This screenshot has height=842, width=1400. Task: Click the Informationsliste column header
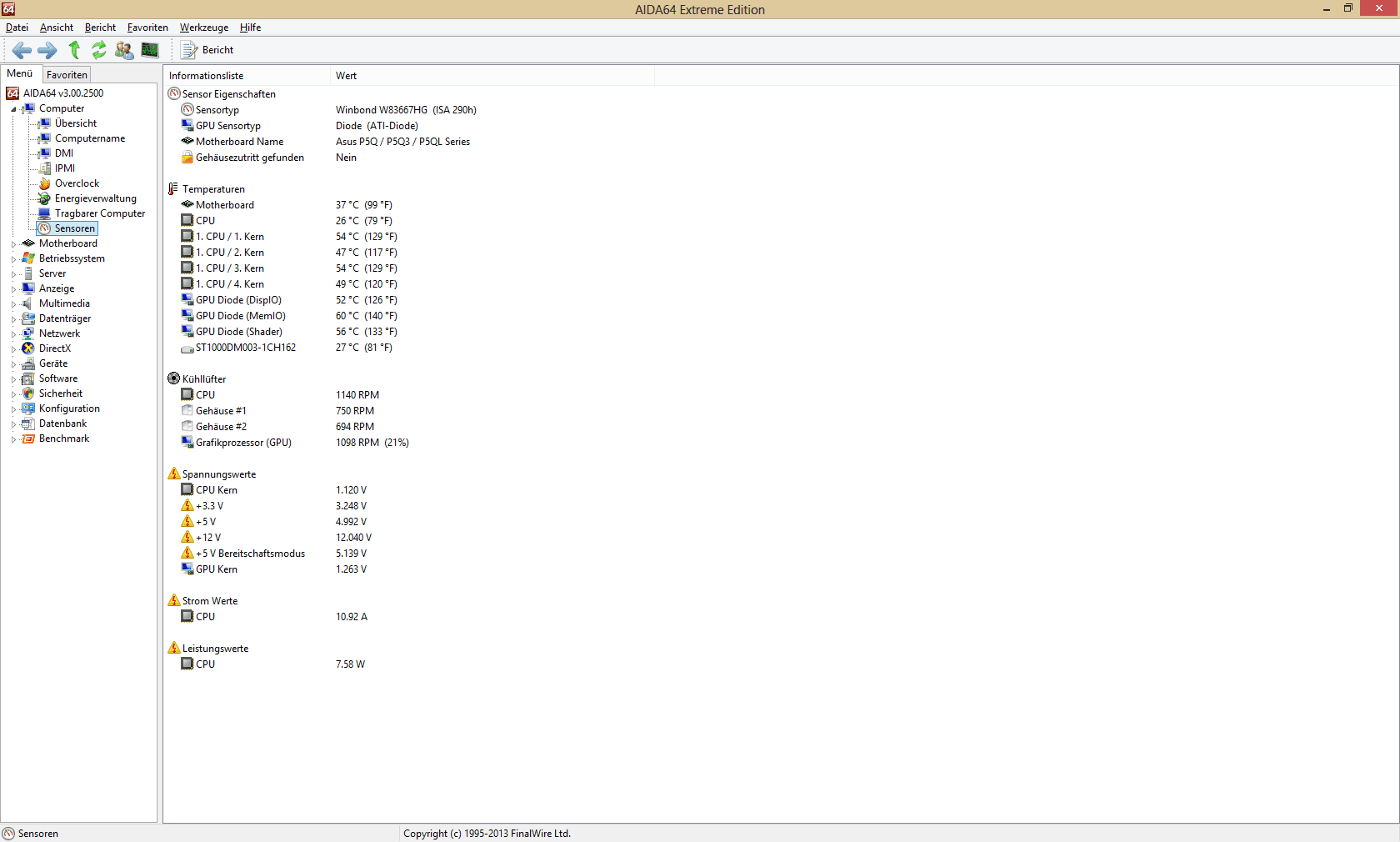[x=247, y=76]
